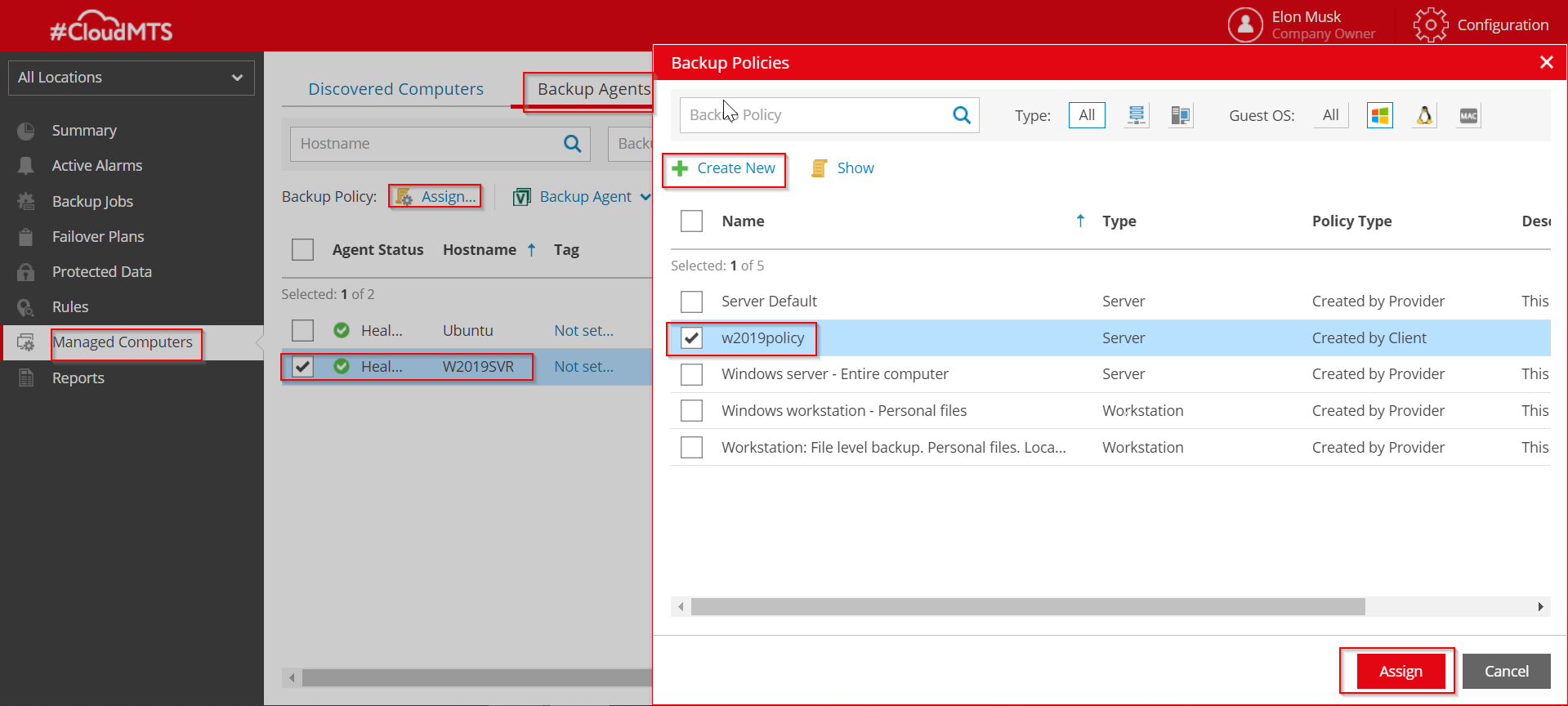This screenshot has height=706, width=1568.
Task: Focus the Backup Policy search field
Action: pyautogui.click(x=813, y=115)
